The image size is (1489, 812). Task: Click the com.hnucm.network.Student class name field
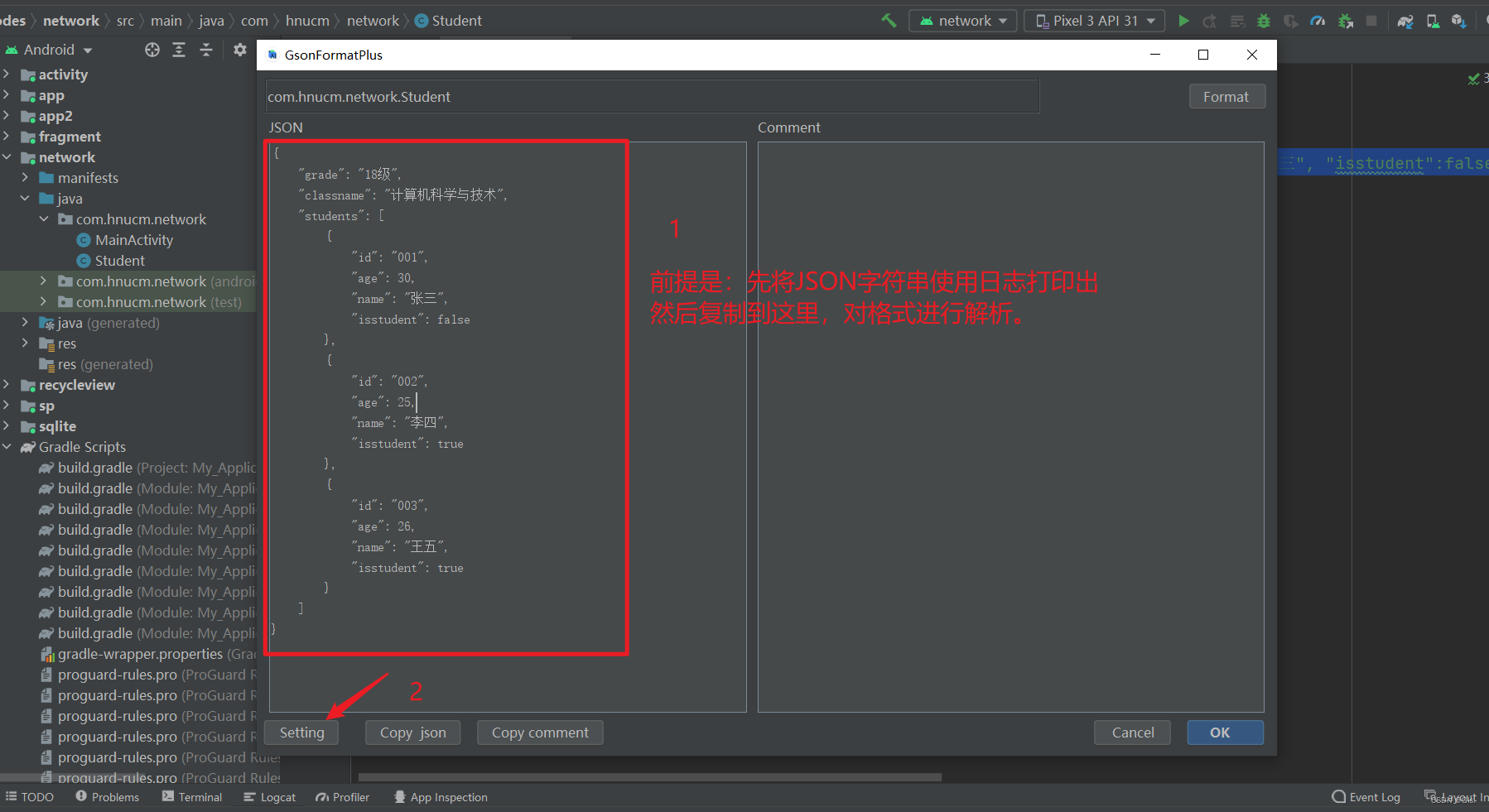pos(651,96)
